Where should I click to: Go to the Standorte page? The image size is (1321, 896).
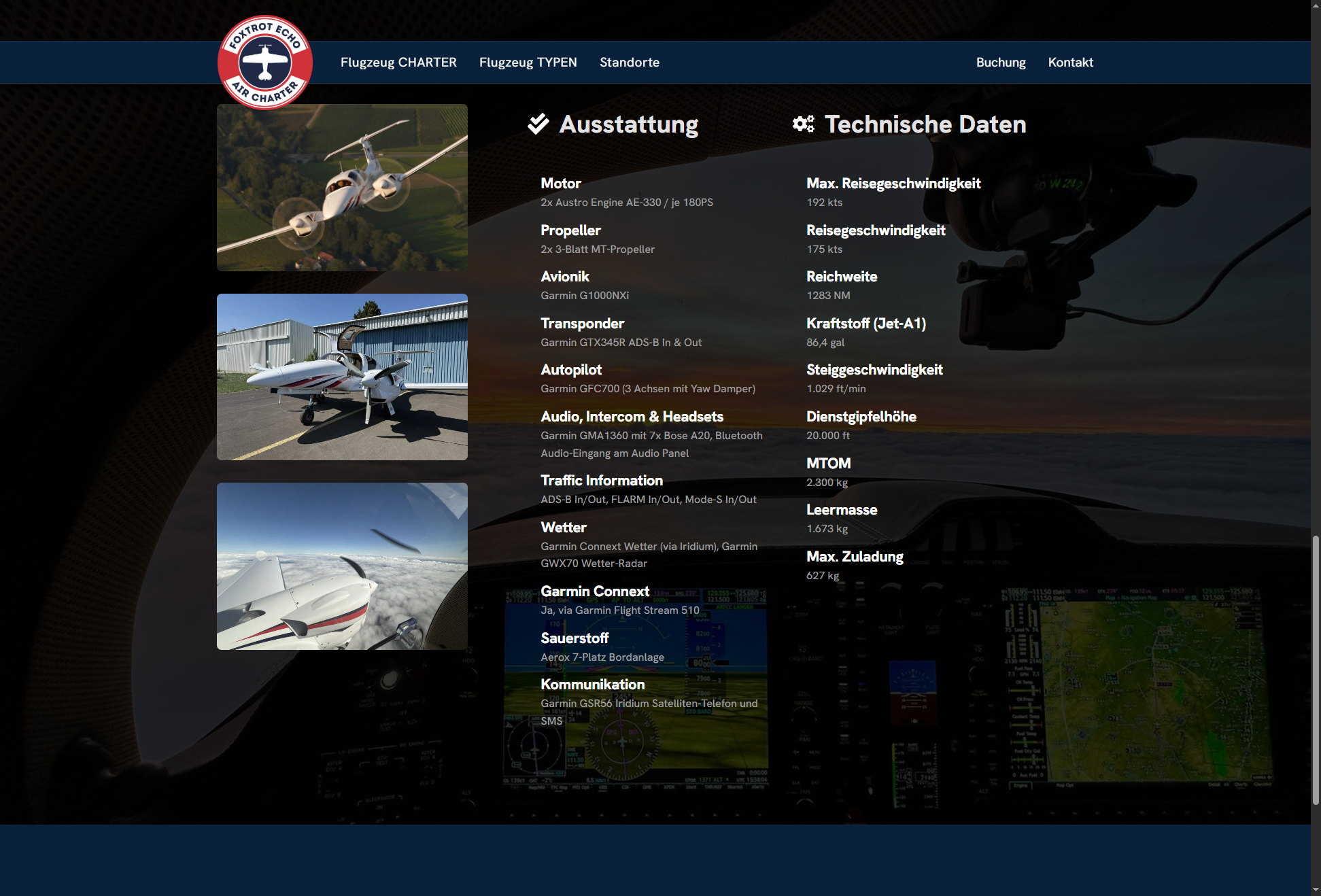(629, 63)
